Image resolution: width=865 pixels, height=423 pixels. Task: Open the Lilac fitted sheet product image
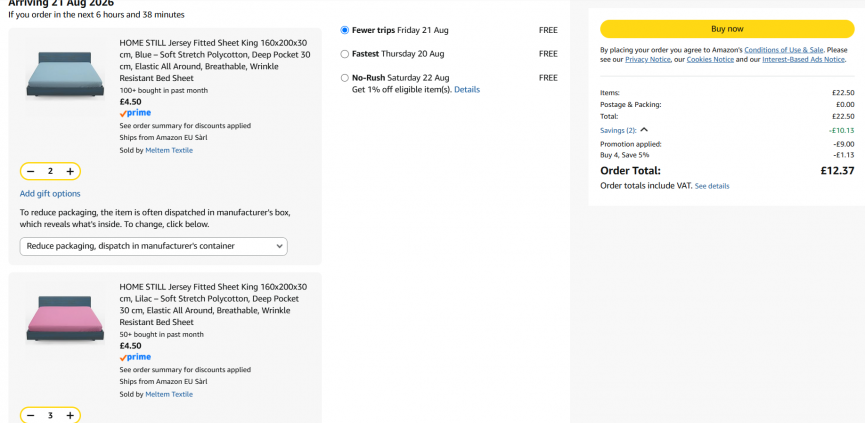[65, 319]
